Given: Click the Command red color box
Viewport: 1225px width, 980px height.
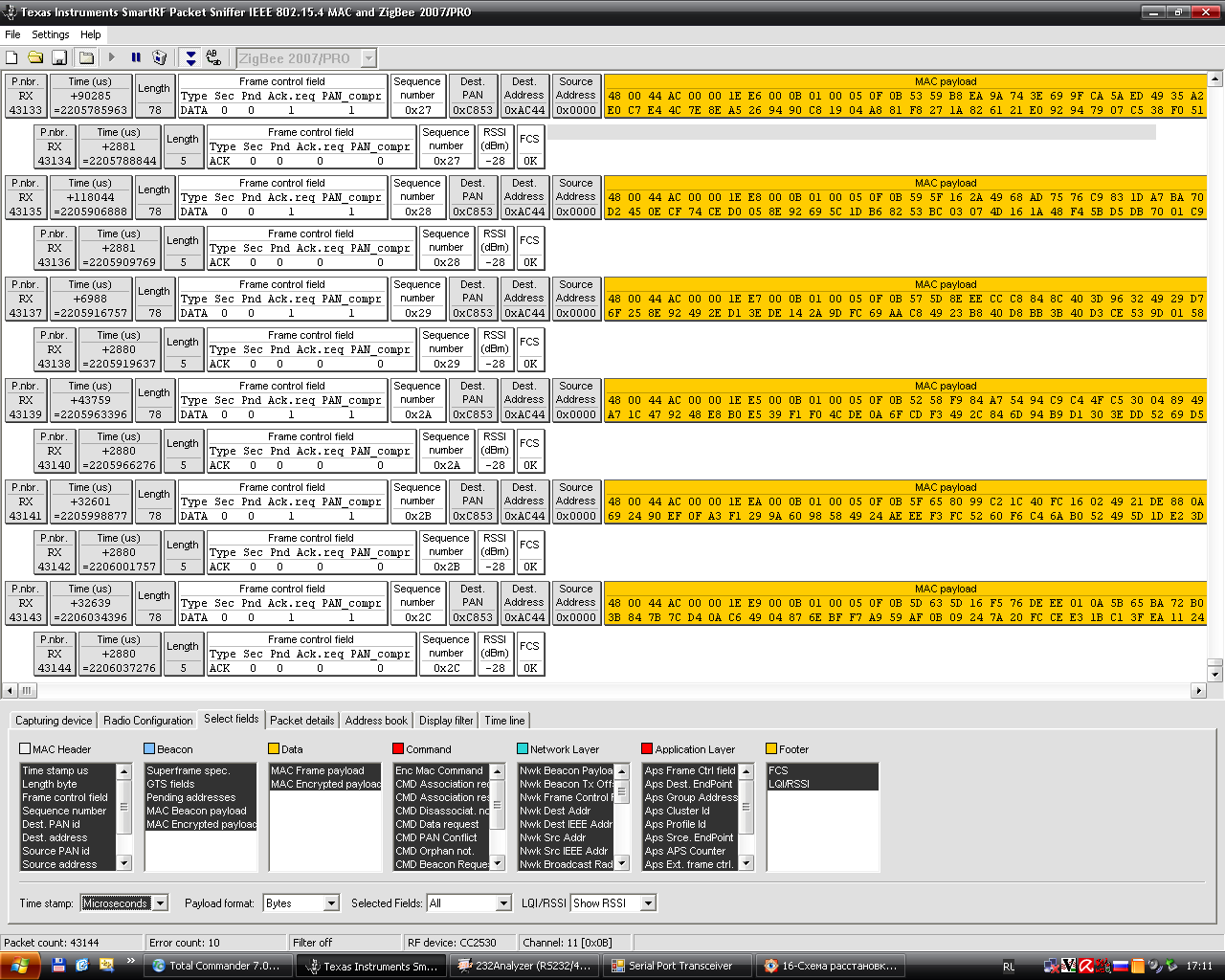Looking at the screenshot, I should click(398, 748).
